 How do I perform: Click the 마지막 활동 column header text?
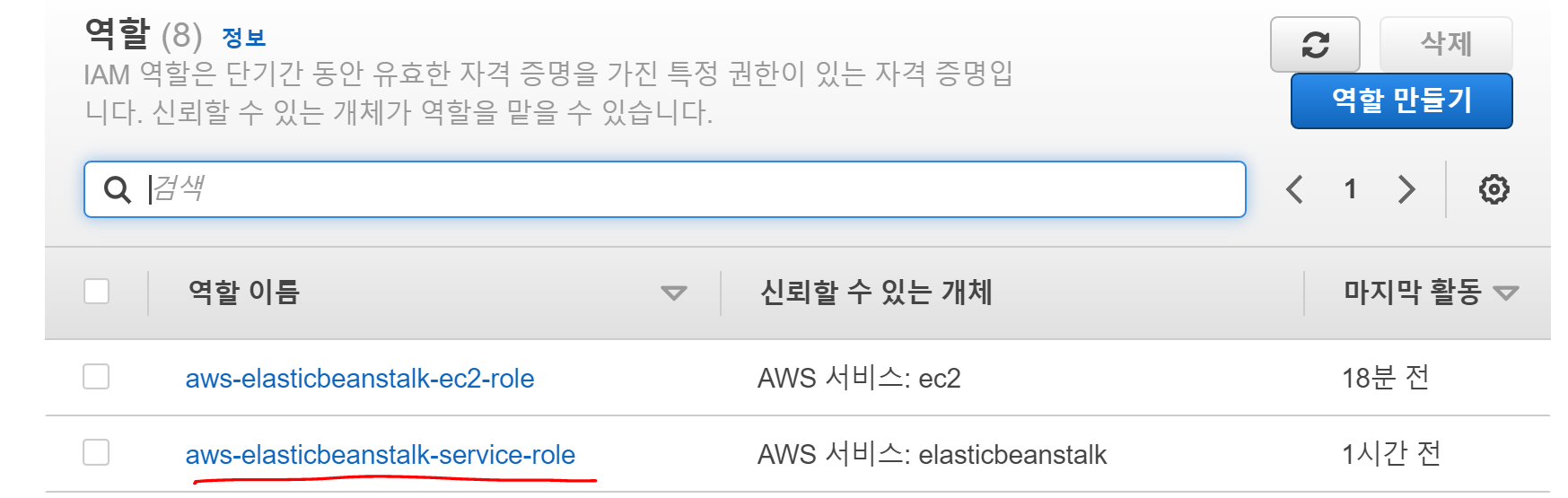point(1412,292)
